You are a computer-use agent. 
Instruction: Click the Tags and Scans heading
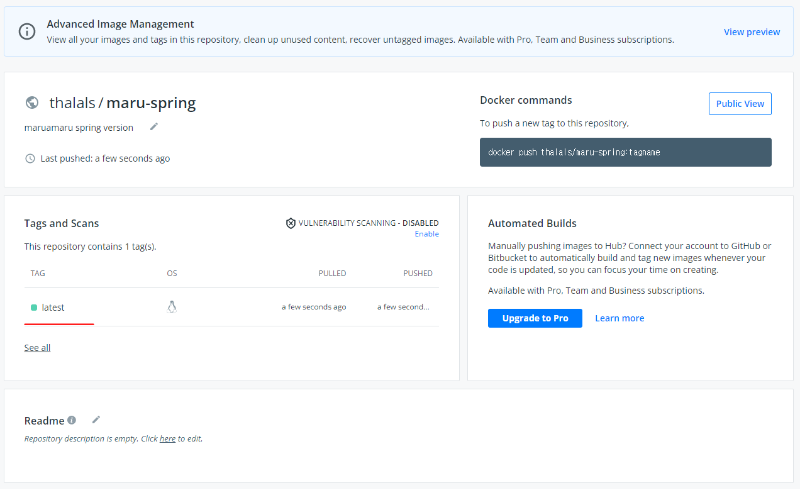[x=61, y=223]
